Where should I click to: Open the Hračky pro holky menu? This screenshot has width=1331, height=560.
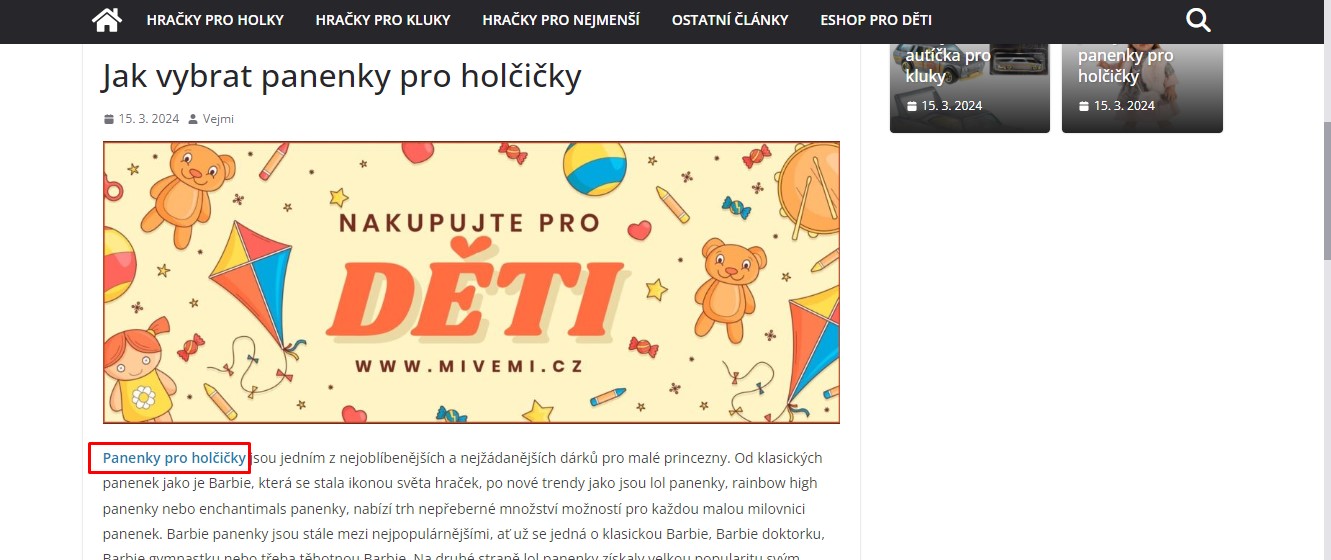pyautogui.click(x=215, y=20)
